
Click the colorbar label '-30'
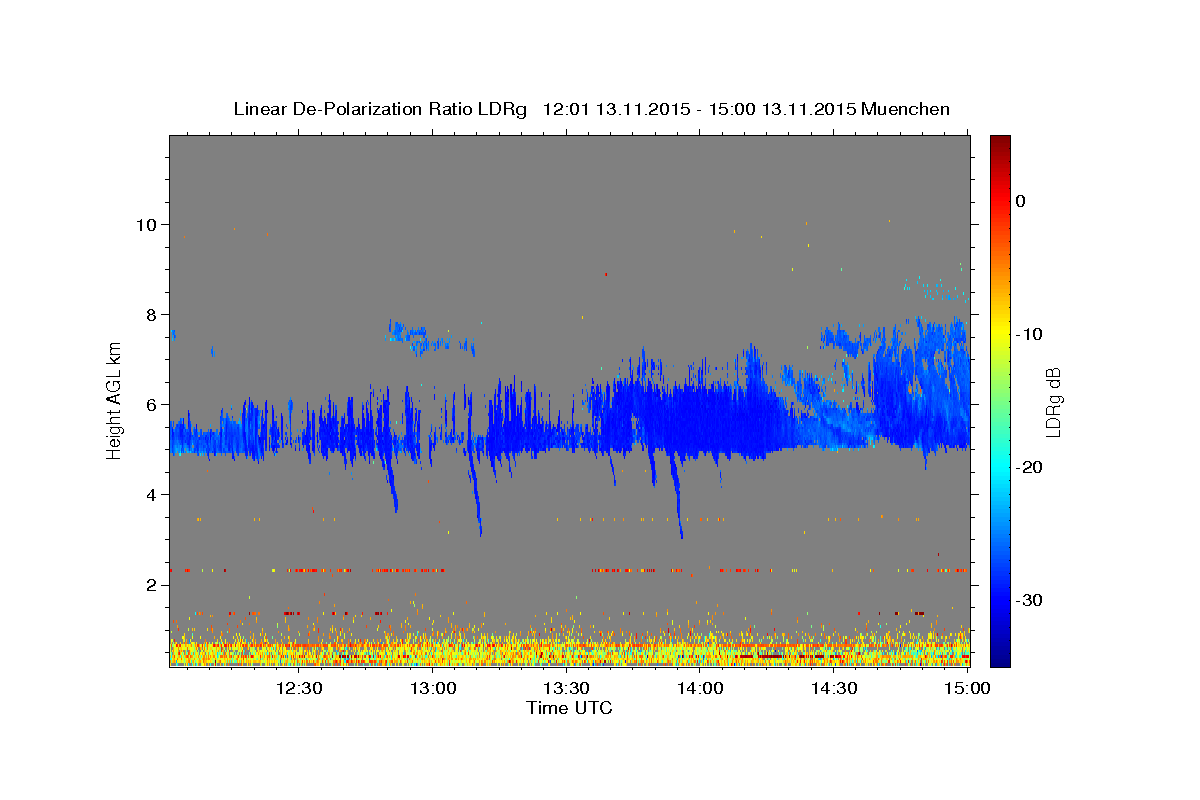[1030, 600]
